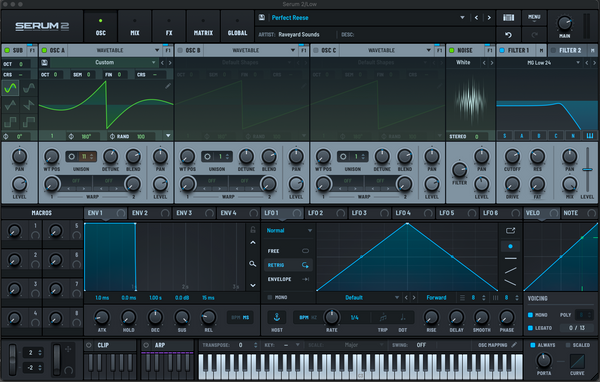
Task: Switch to the GLOBAL tab
Action: pos(237,26)
